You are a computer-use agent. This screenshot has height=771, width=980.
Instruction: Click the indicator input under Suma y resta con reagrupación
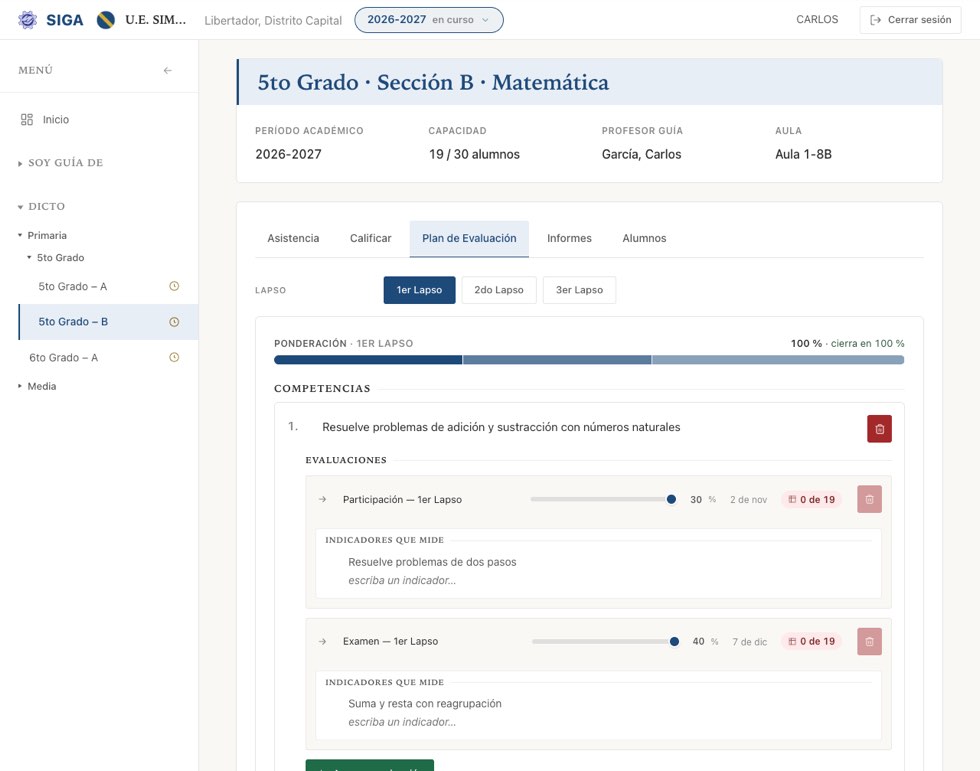402,722
